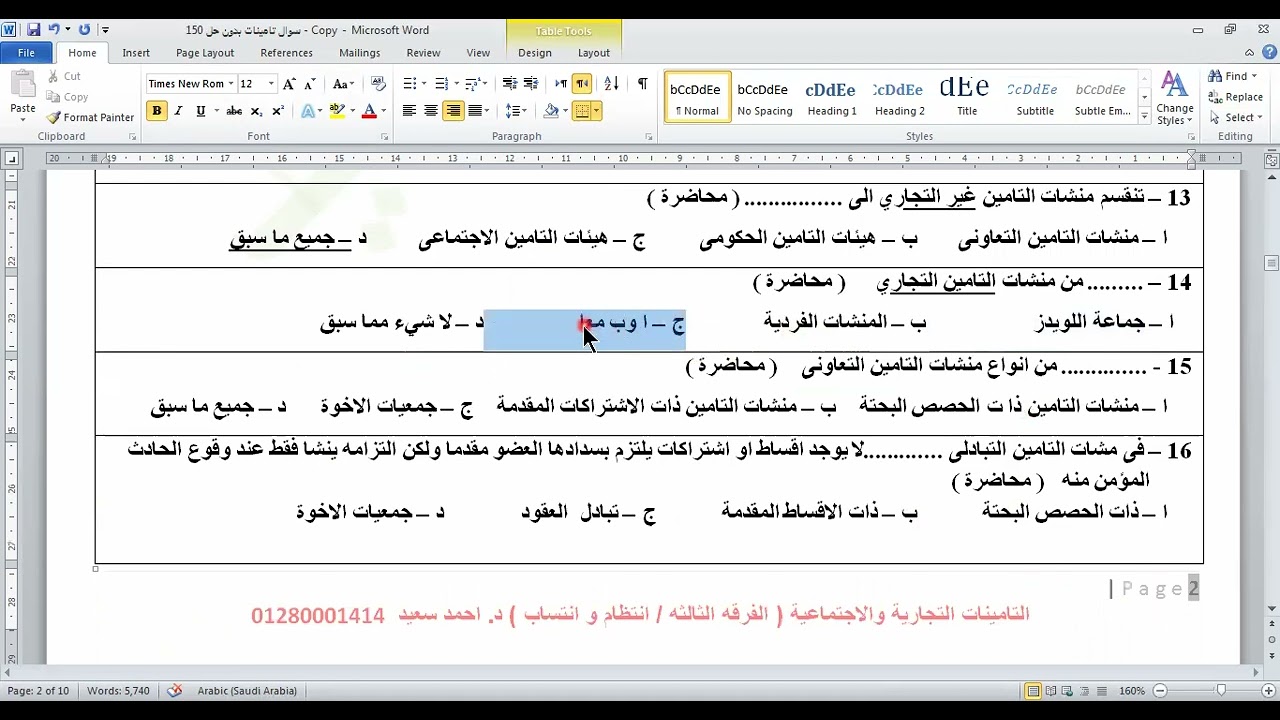Apply the No Spacing style
The height and width of the screenshot is (720, 1280).
[x=765, y=97]
